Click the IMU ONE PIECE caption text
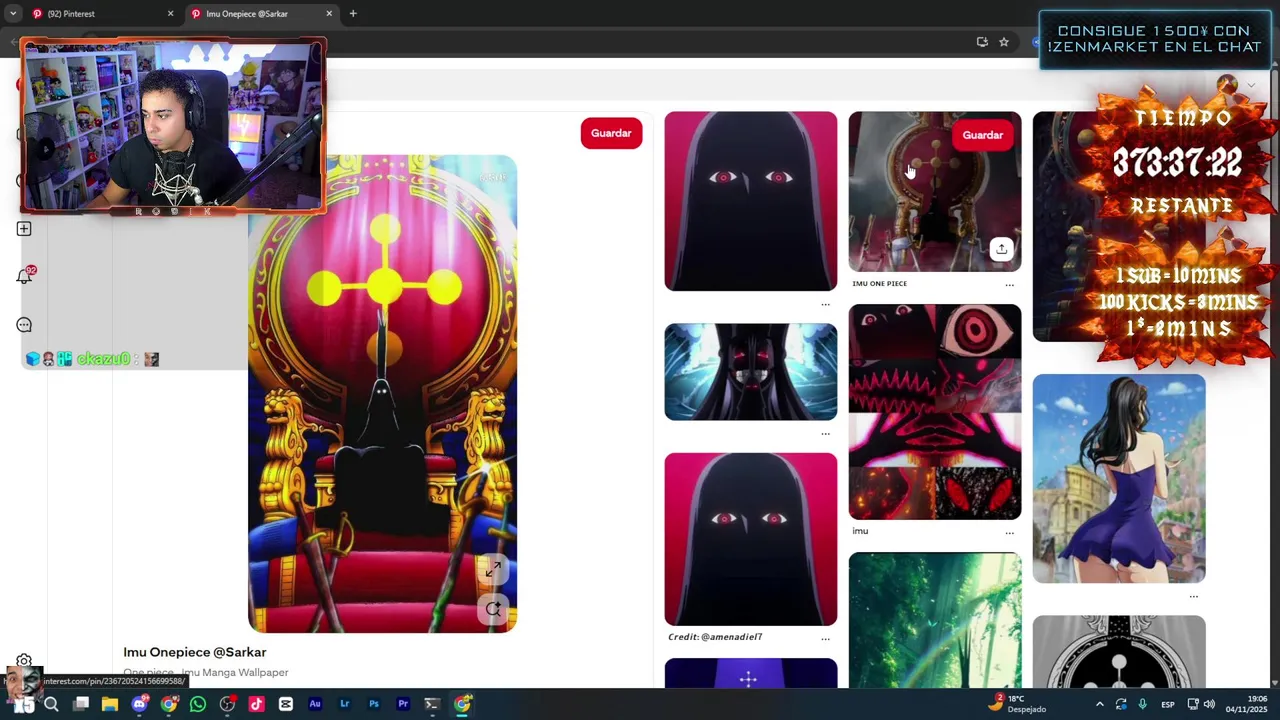 point(880,283)
